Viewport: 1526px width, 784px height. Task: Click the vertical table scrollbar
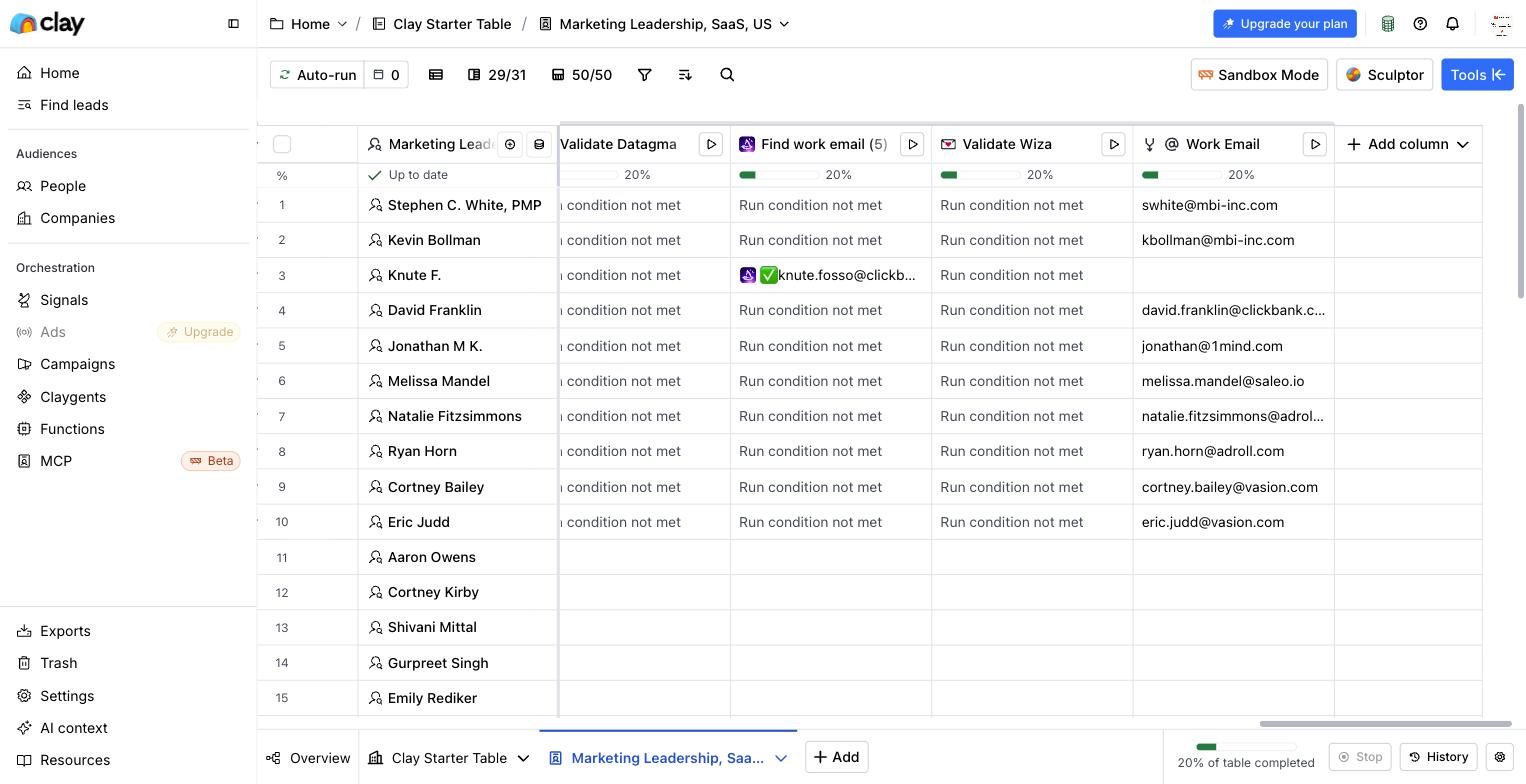1521,200
